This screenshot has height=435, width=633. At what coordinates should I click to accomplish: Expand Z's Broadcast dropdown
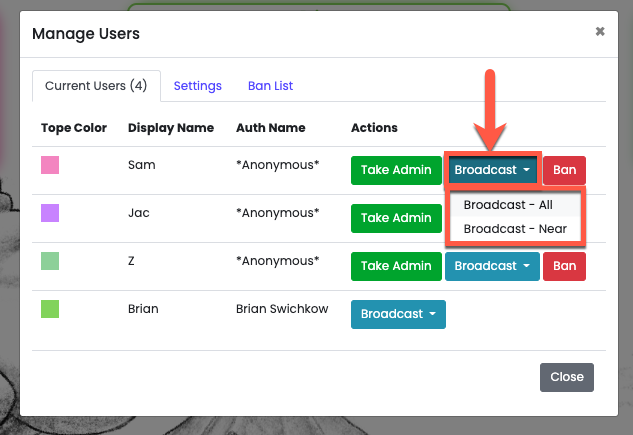pos(492,266)
